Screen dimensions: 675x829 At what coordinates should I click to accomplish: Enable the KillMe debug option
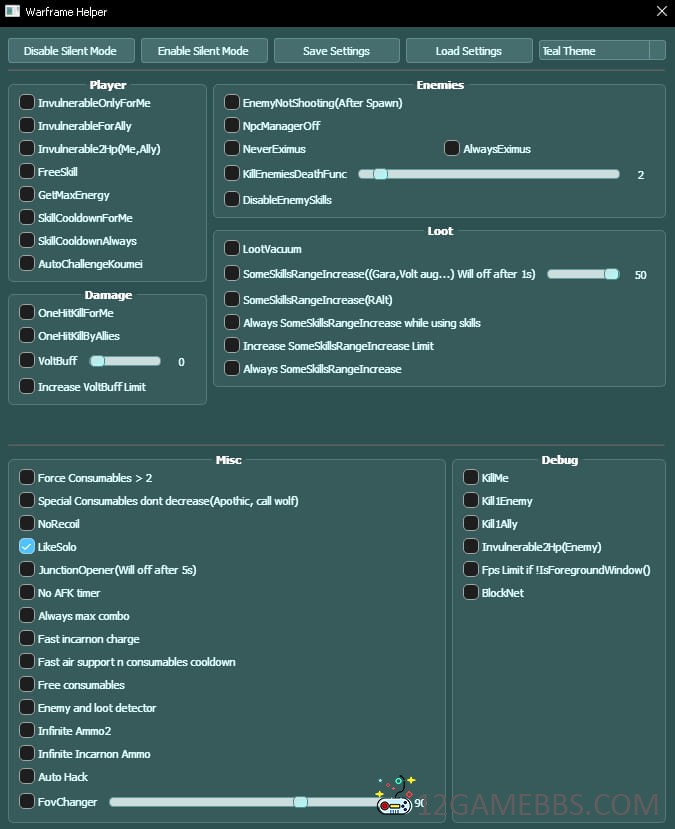tap(471, 478)
